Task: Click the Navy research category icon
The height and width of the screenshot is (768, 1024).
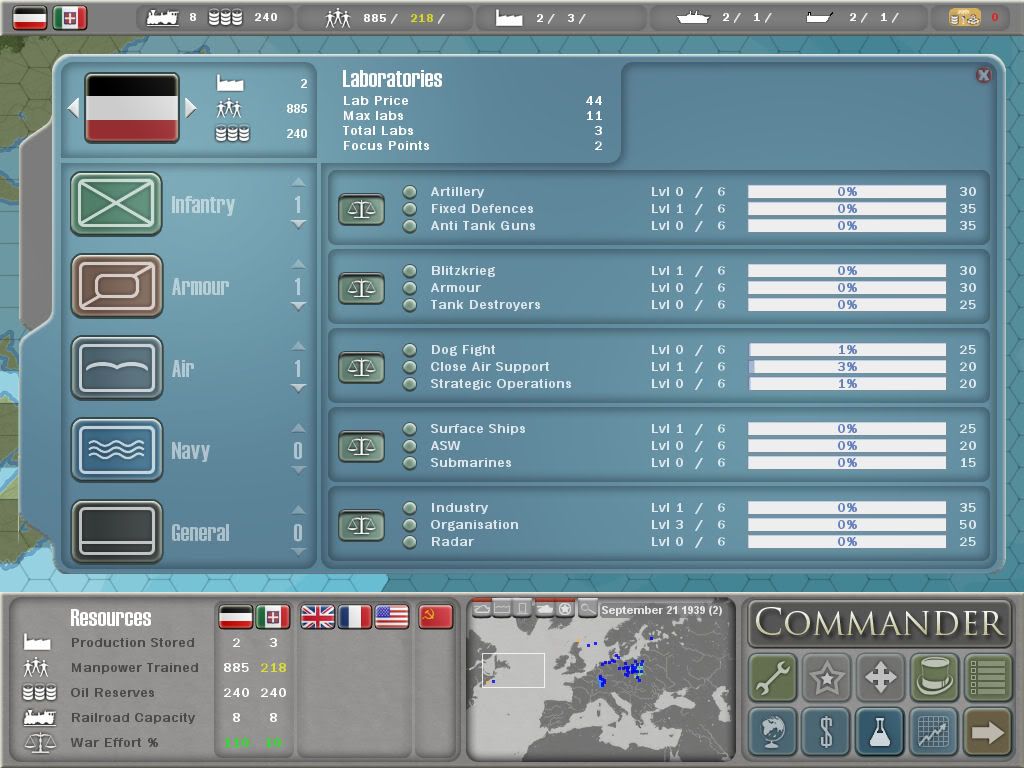Action: point(116,450)
